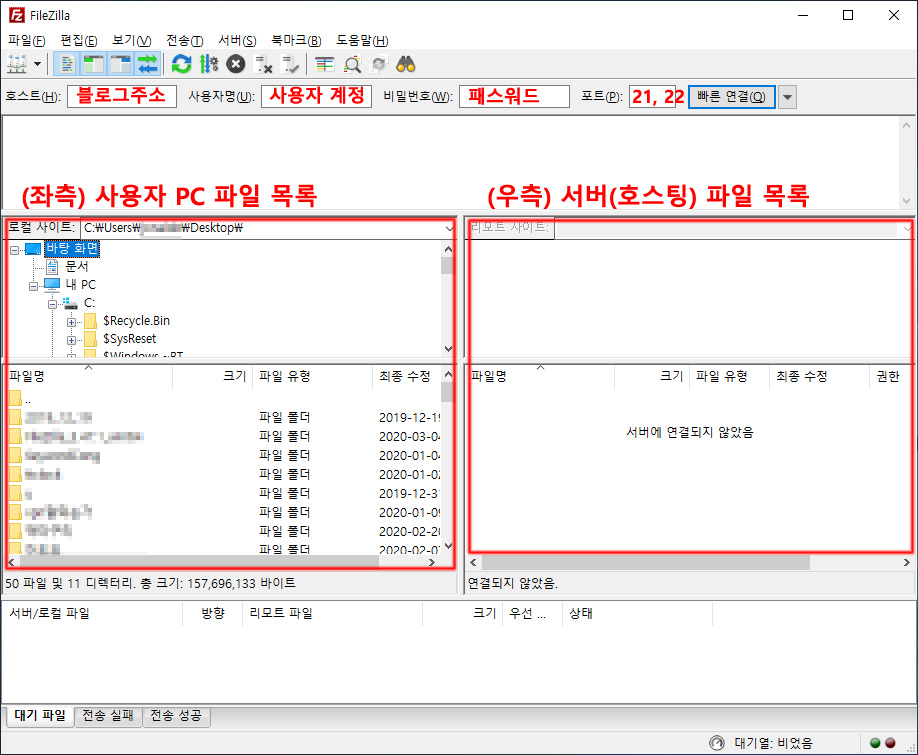Screen dimensions: 918x755
Task: Click the 호스트(H) input field
Action: [x=122, y=97]
